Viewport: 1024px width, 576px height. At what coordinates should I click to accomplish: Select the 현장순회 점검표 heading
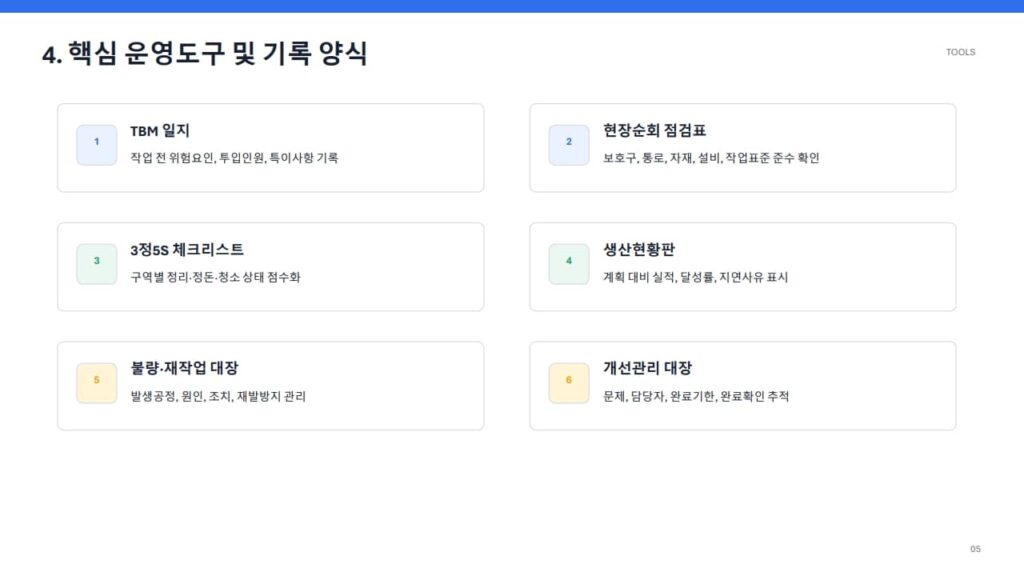[x=654, y=131]
